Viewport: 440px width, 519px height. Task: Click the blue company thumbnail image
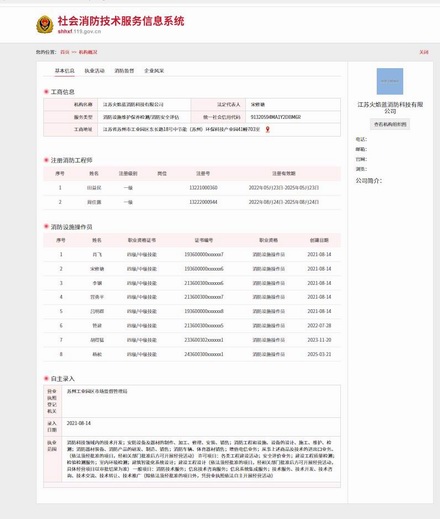coord(390,81)
